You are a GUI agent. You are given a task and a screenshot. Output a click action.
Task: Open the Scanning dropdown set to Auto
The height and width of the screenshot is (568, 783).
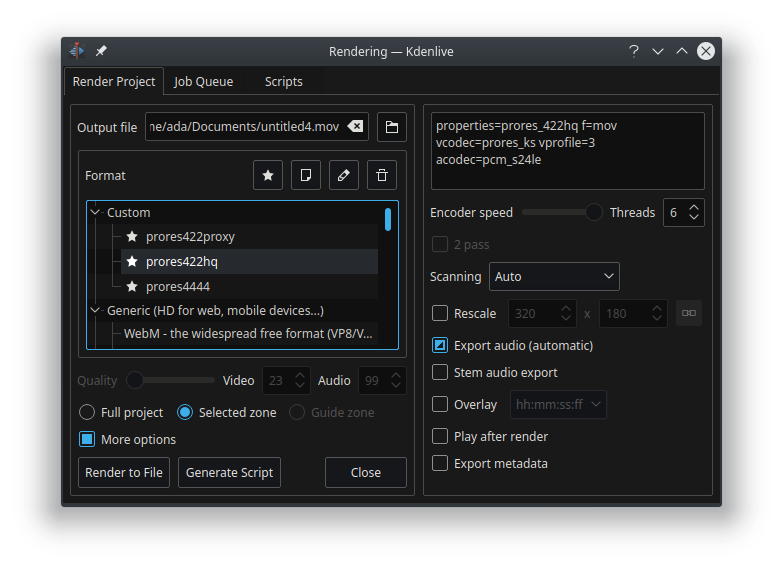point(554,276)
